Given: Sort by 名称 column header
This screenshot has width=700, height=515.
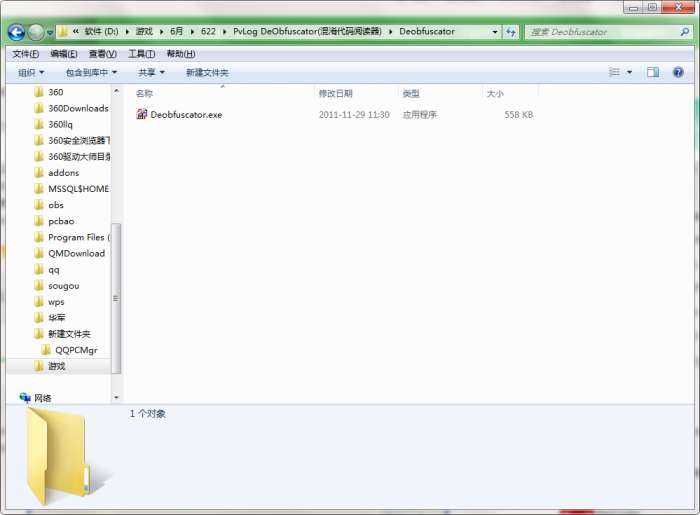Looking at the screenshot, I should point(144,93).
